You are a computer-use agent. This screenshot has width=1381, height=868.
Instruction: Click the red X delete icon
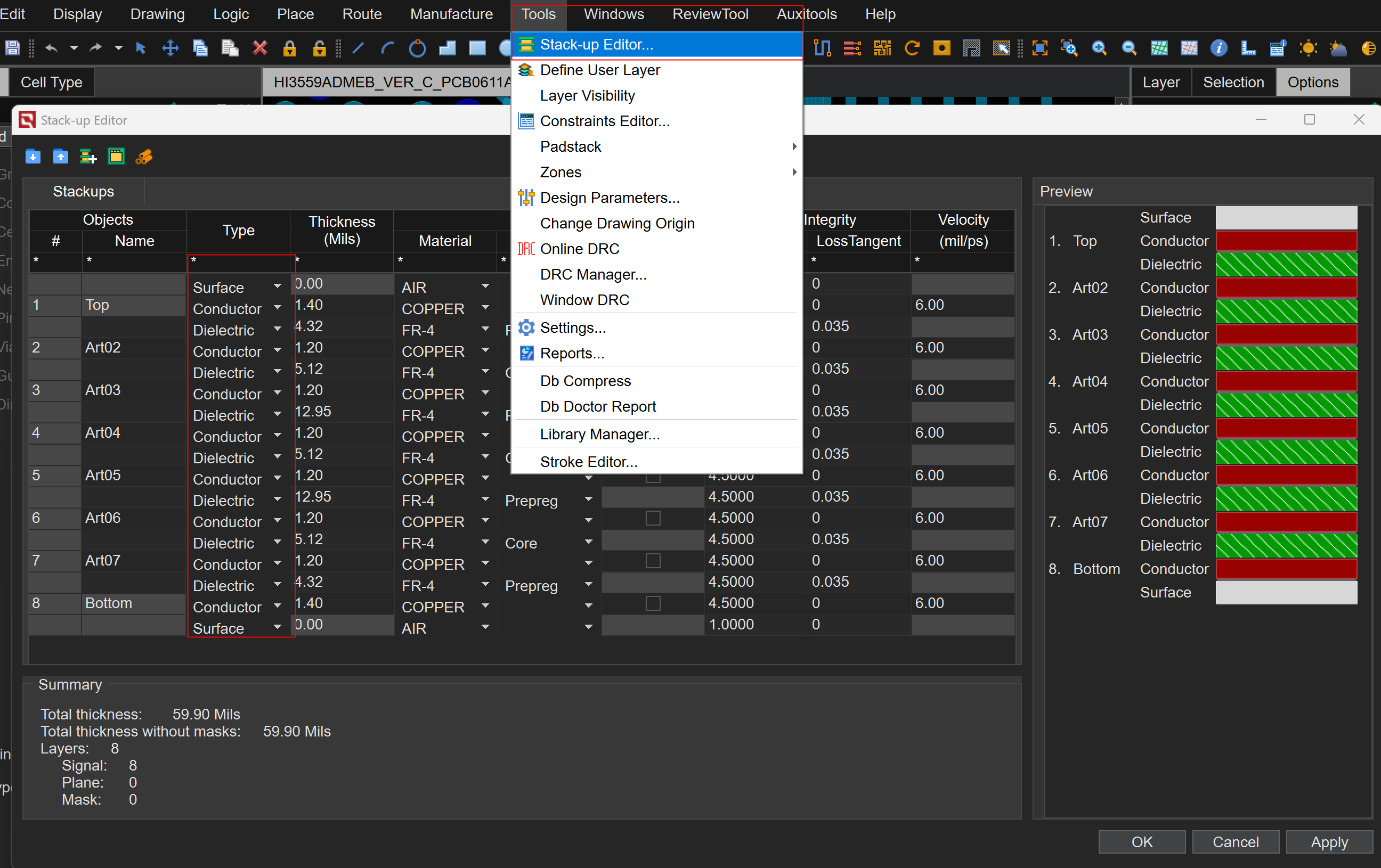coord(260,48)
